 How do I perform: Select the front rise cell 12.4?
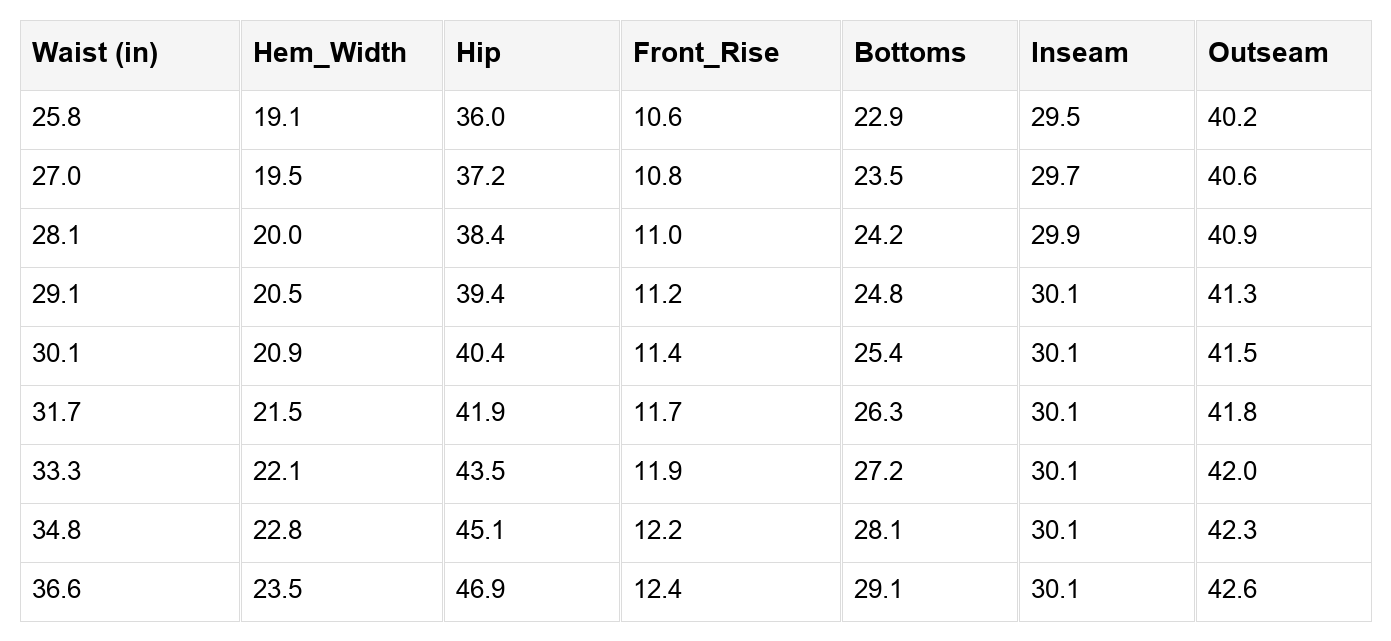tap(658, 590)
